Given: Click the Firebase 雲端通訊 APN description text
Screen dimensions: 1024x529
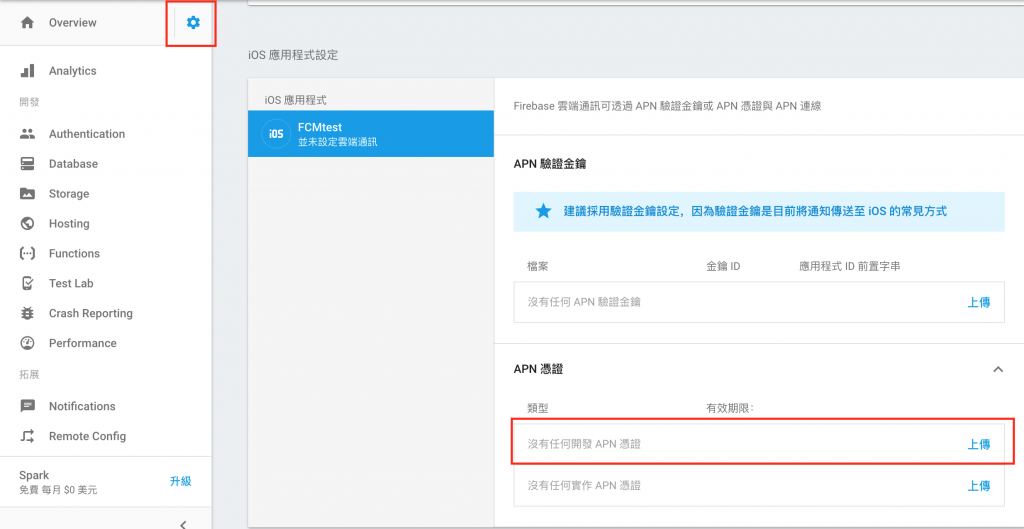Looking at the screenshot, I should 667,106.
